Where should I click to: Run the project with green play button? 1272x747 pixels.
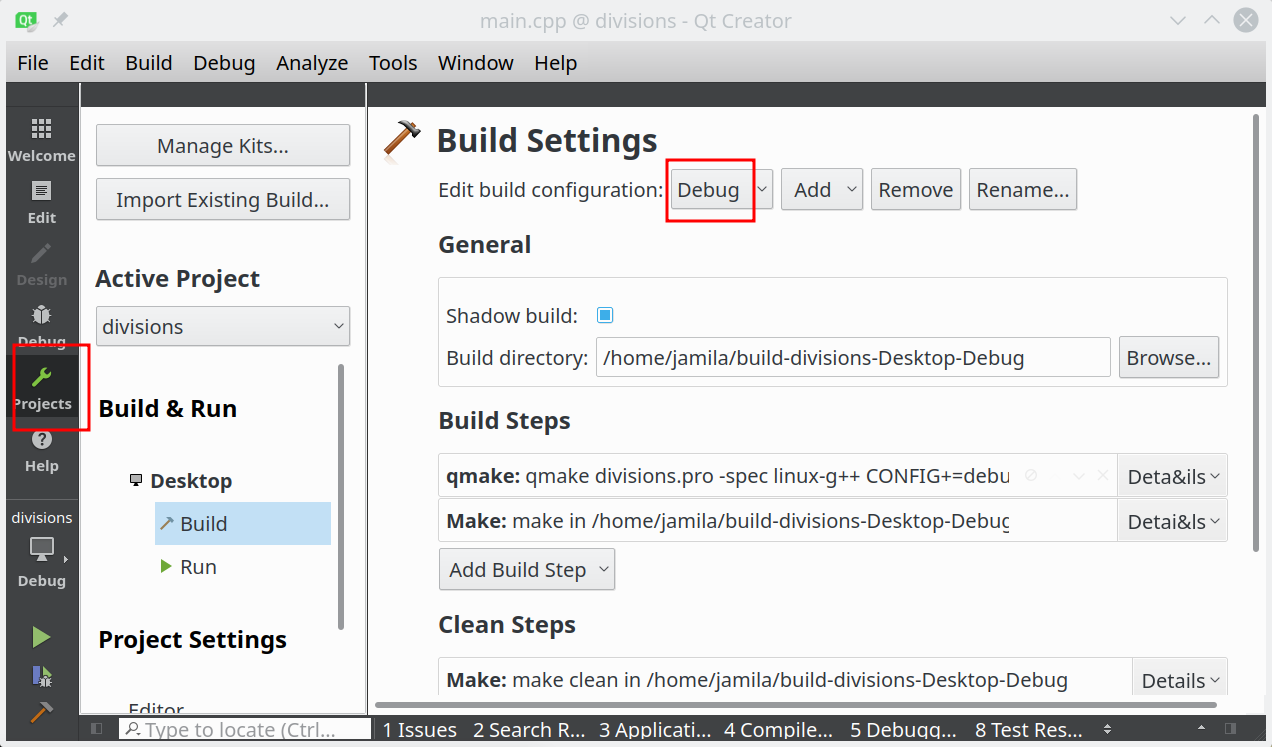pyautogui.click(x=41, y=637)
